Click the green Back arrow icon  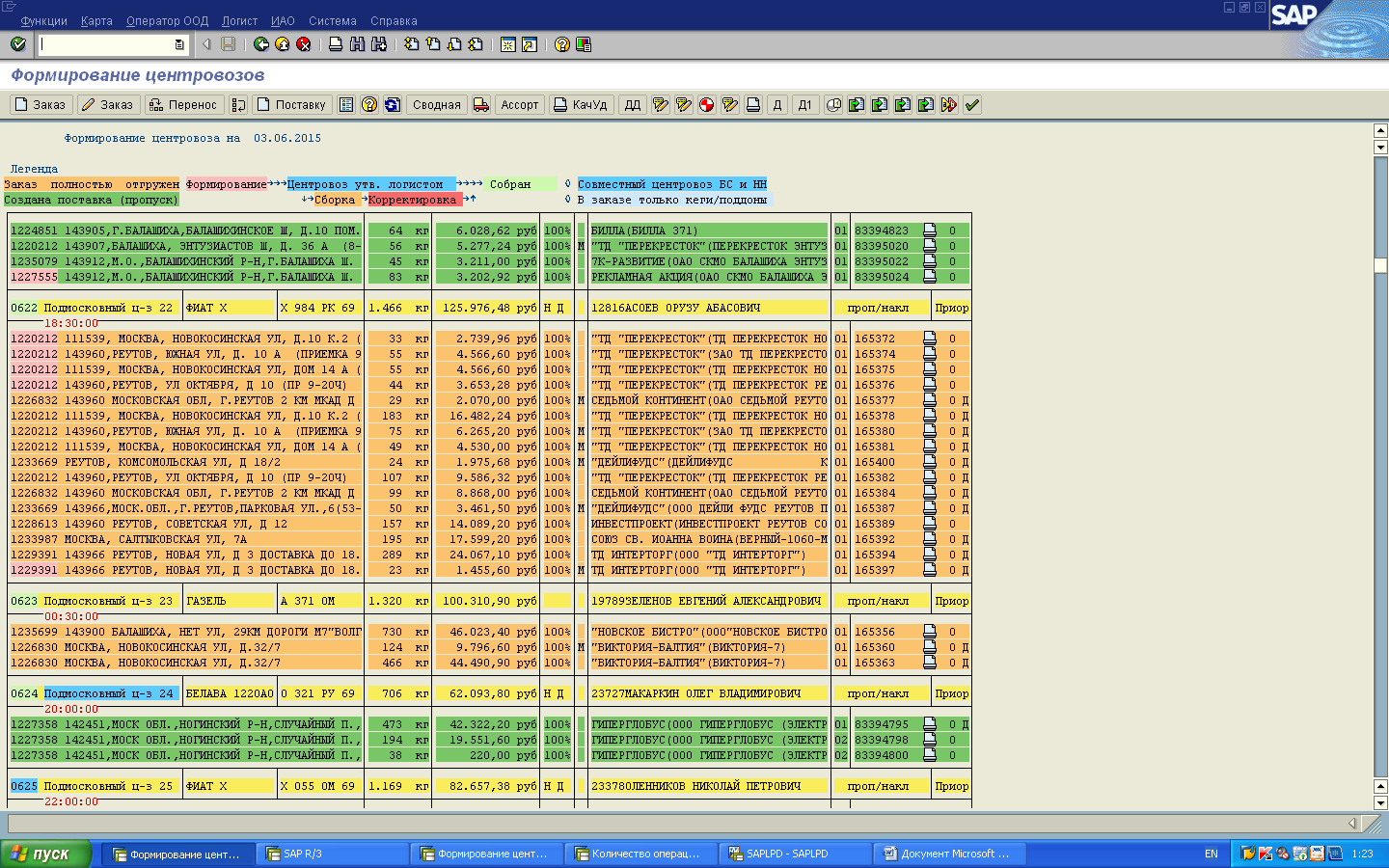coord(260,44)
